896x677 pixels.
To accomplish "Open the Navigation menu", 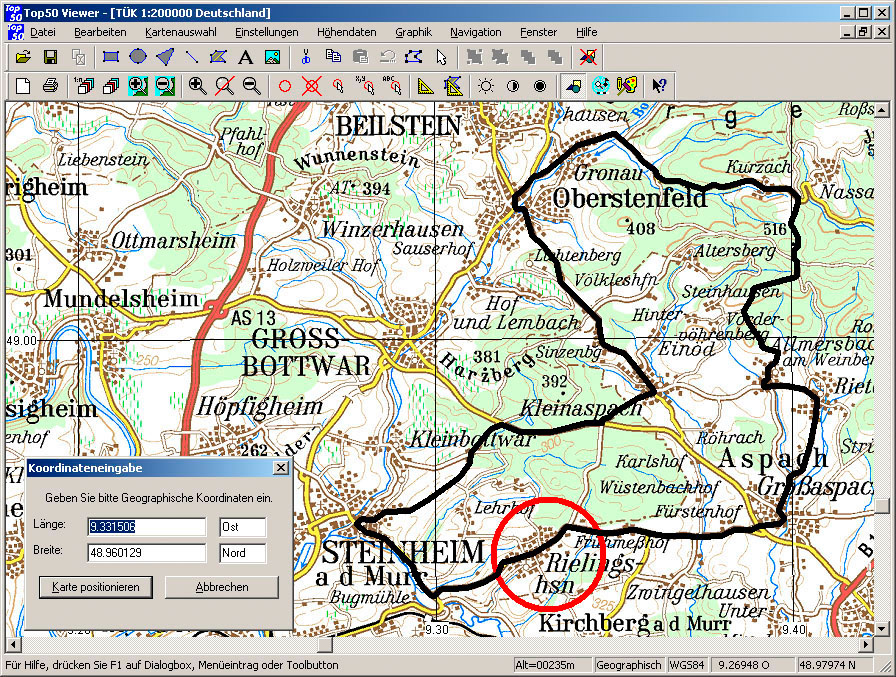I will point(475,32).
